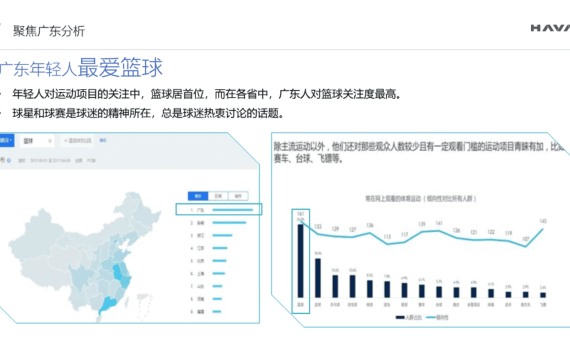Click the blue bar for rank 2 province
This screenshot has height=360, width=570.
click(x=229, y=223)
